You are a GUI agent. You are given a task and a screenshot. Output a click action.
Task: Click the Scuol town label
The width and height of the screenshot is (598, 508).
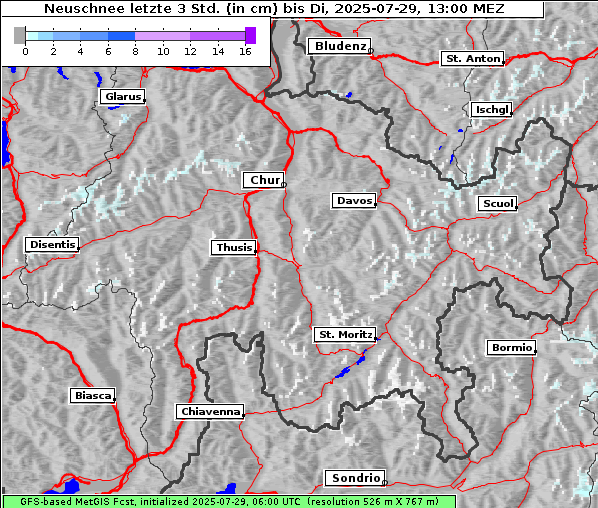498,204
